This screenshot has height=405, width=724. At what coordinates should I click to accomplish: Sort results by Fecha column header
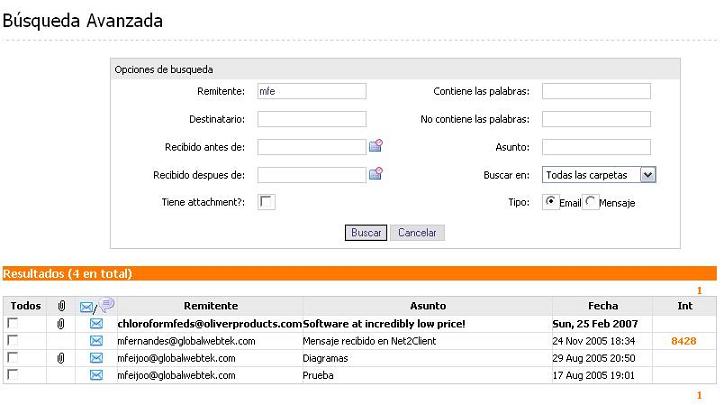click(602, 306)
